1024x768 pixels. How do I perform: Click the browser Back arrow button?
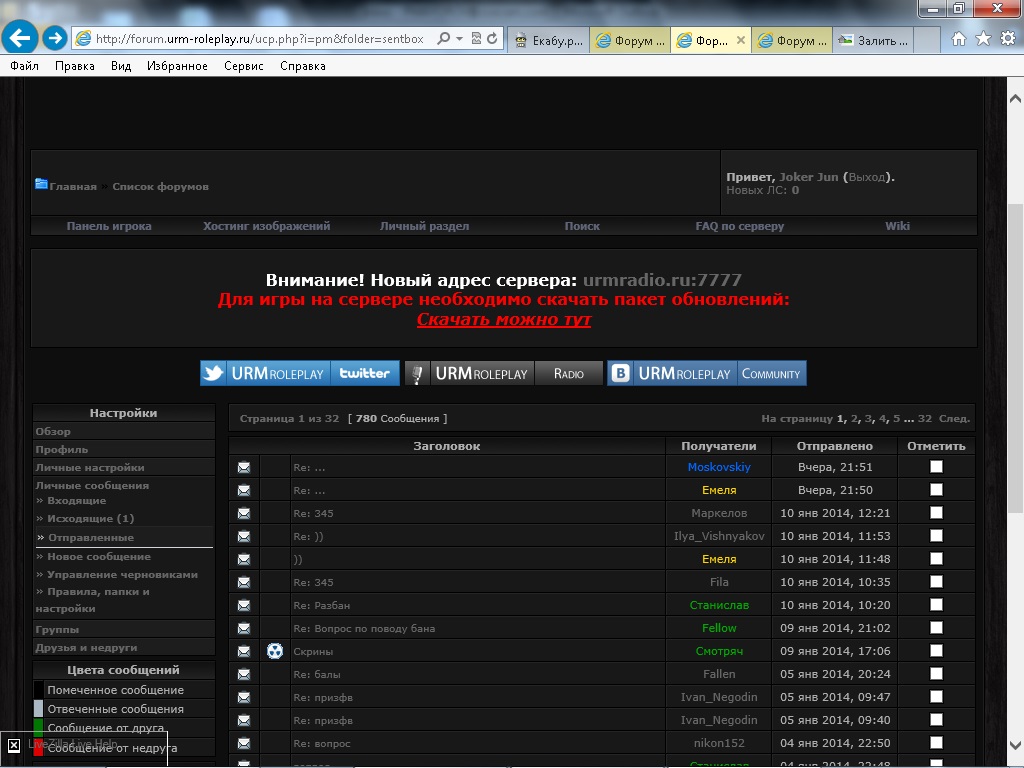pyautogui.click(x=20, y=38)
